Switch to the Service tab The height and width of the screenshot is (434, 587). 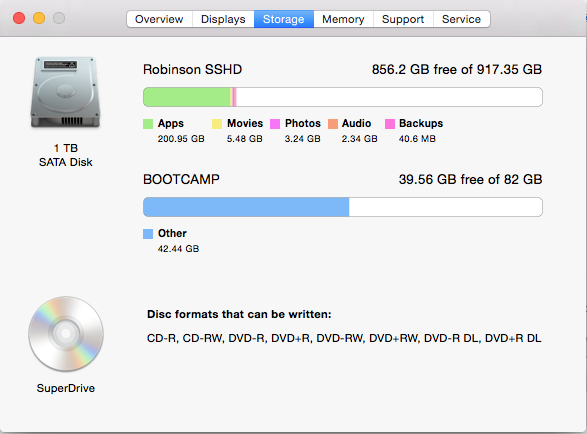click(462, 19)
